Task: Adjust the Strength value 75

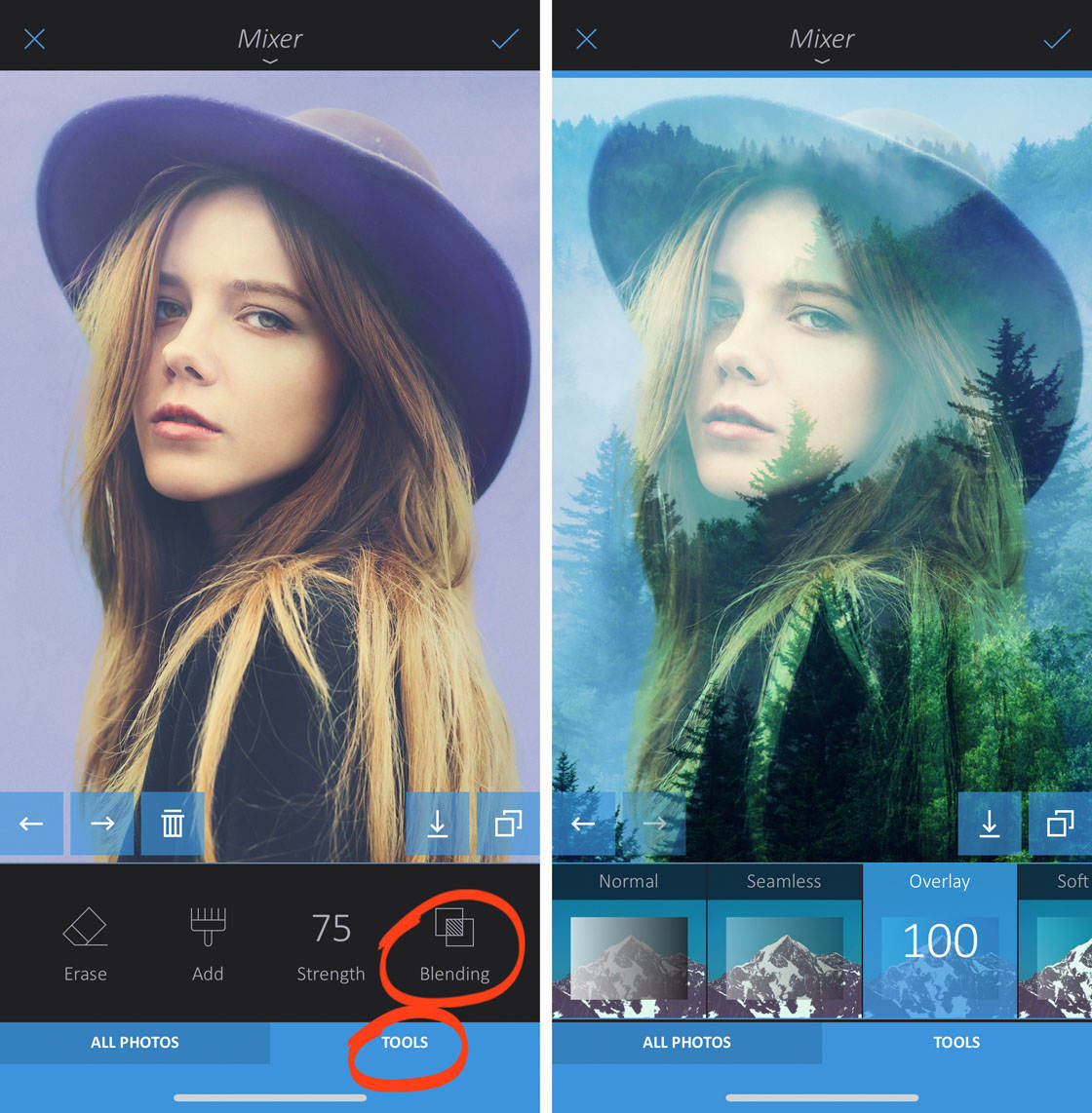Action: click(x=331, y=944)
